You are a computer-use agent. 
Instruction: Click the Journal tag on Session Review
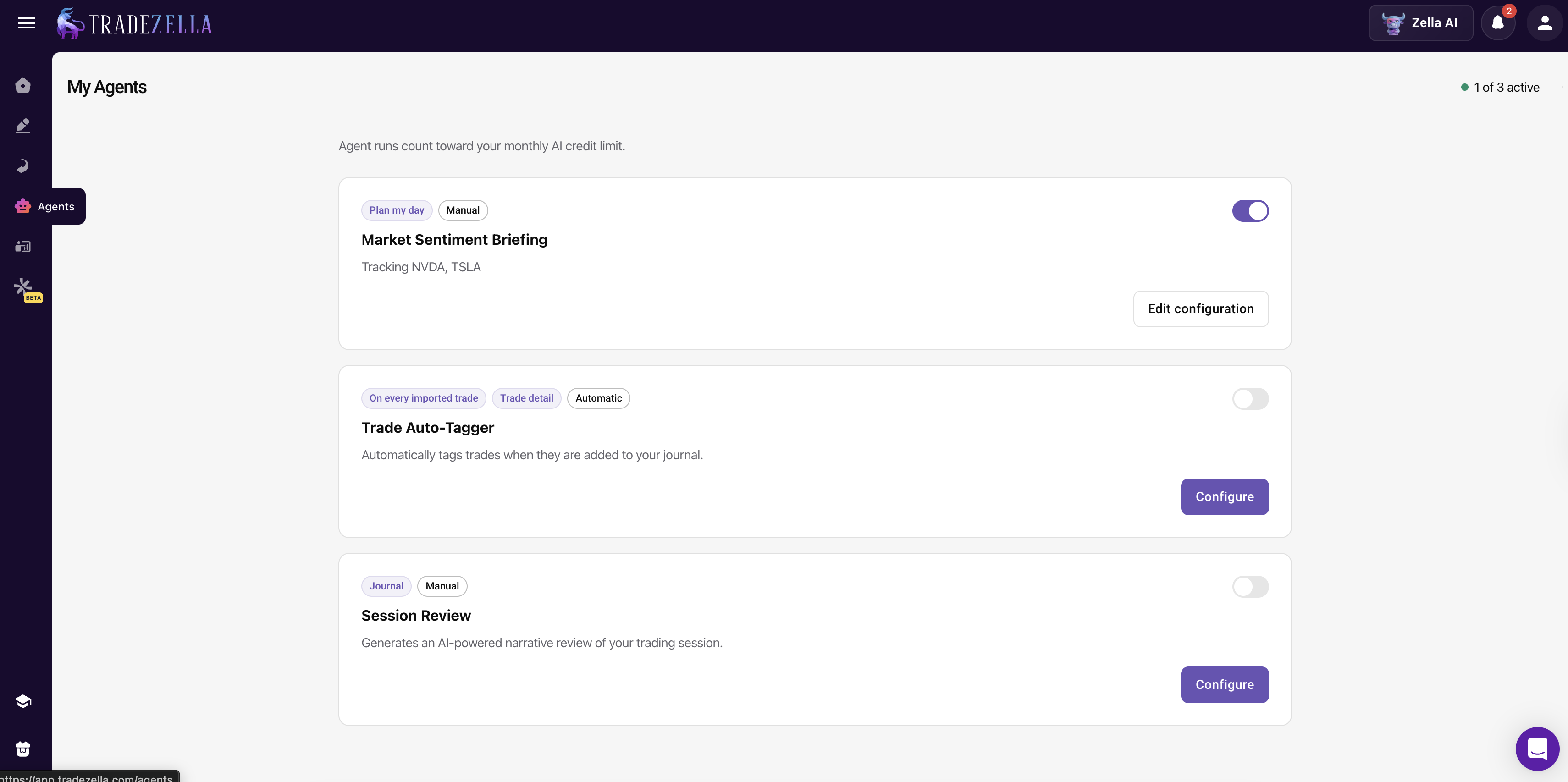pos(386,586)
